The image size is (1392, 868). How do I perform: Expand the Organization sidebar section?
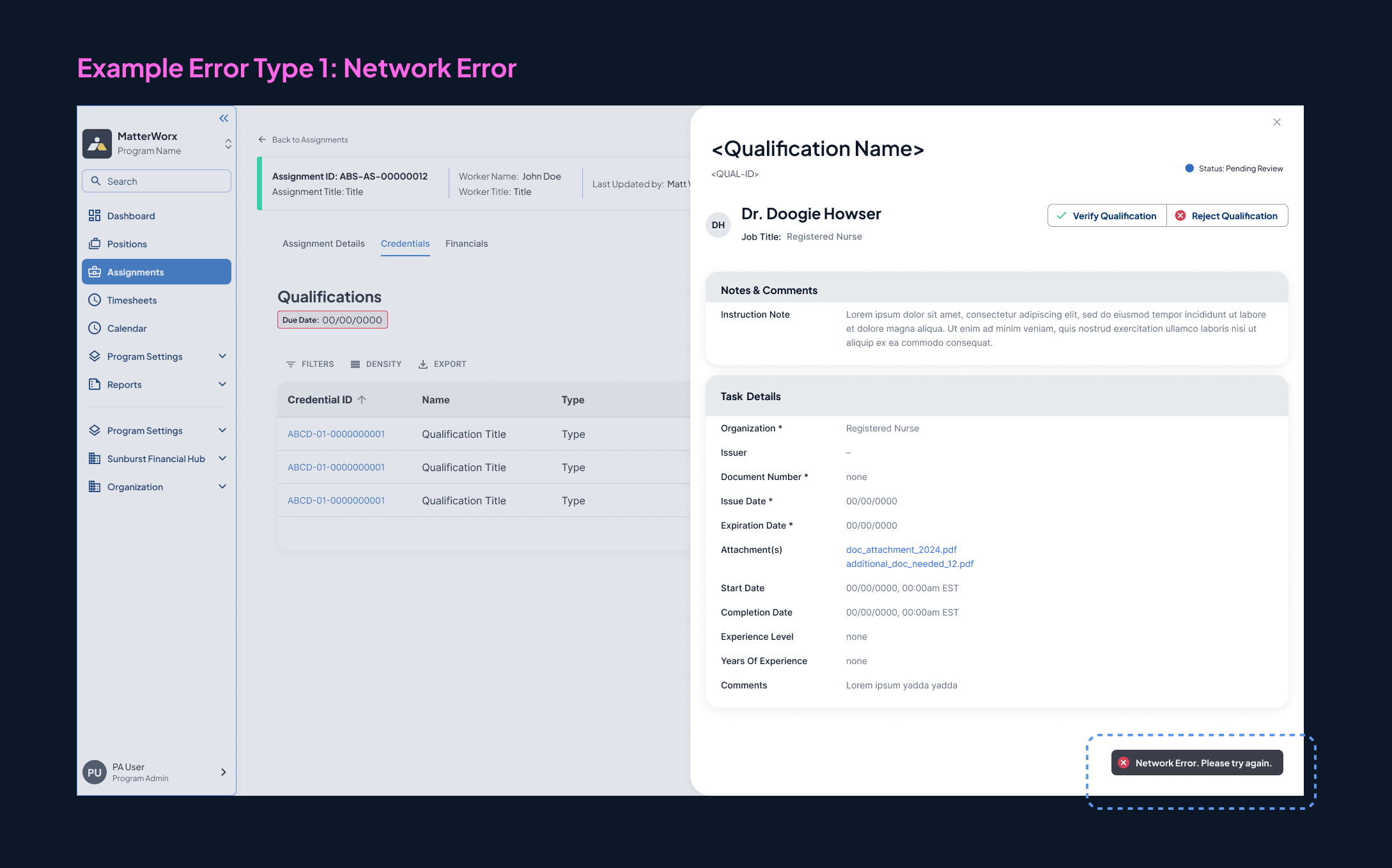[x=222, y=487]
